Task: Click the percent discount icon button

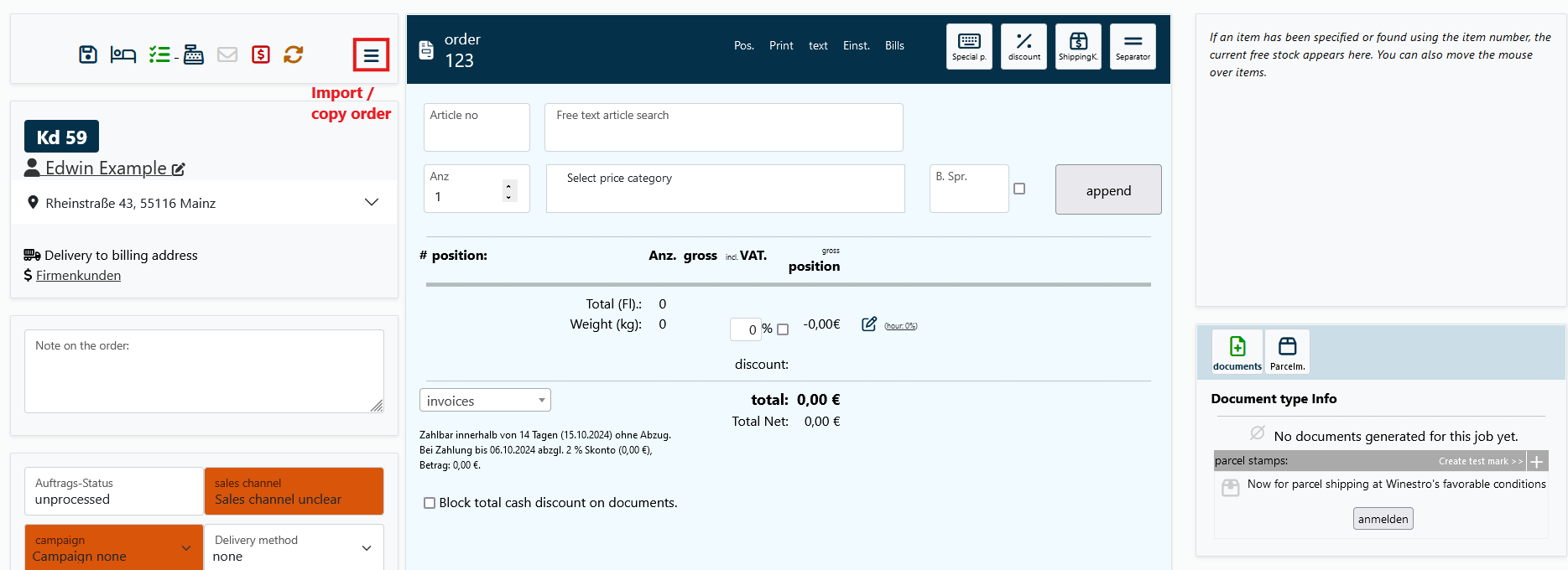Action: 1024,46
